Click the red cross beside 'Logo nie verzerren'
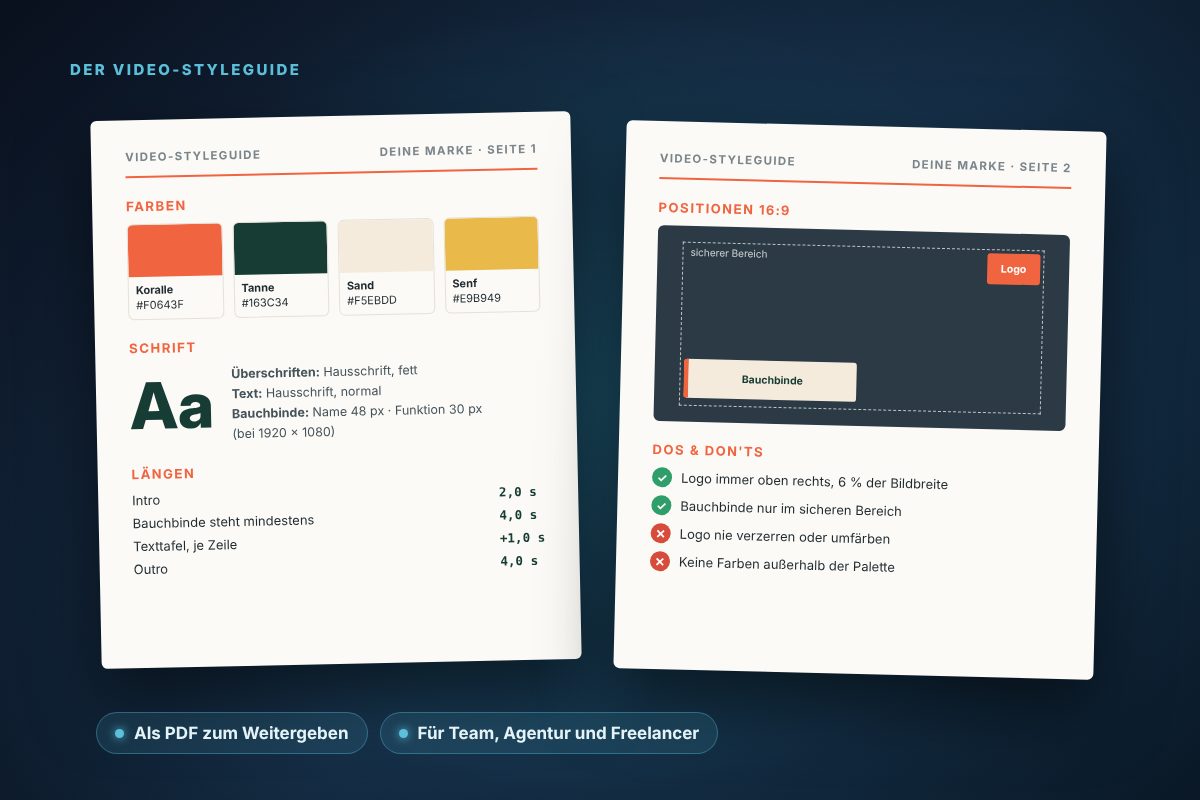The image size is (1200, 800). pyautogui.click(x=660, y=533)
